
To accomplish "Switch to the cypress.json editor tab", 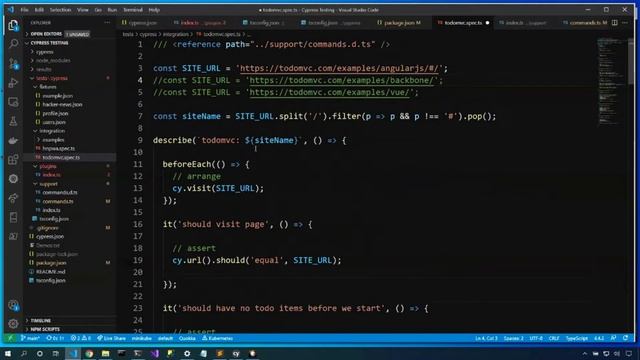I will pos(141,23).
